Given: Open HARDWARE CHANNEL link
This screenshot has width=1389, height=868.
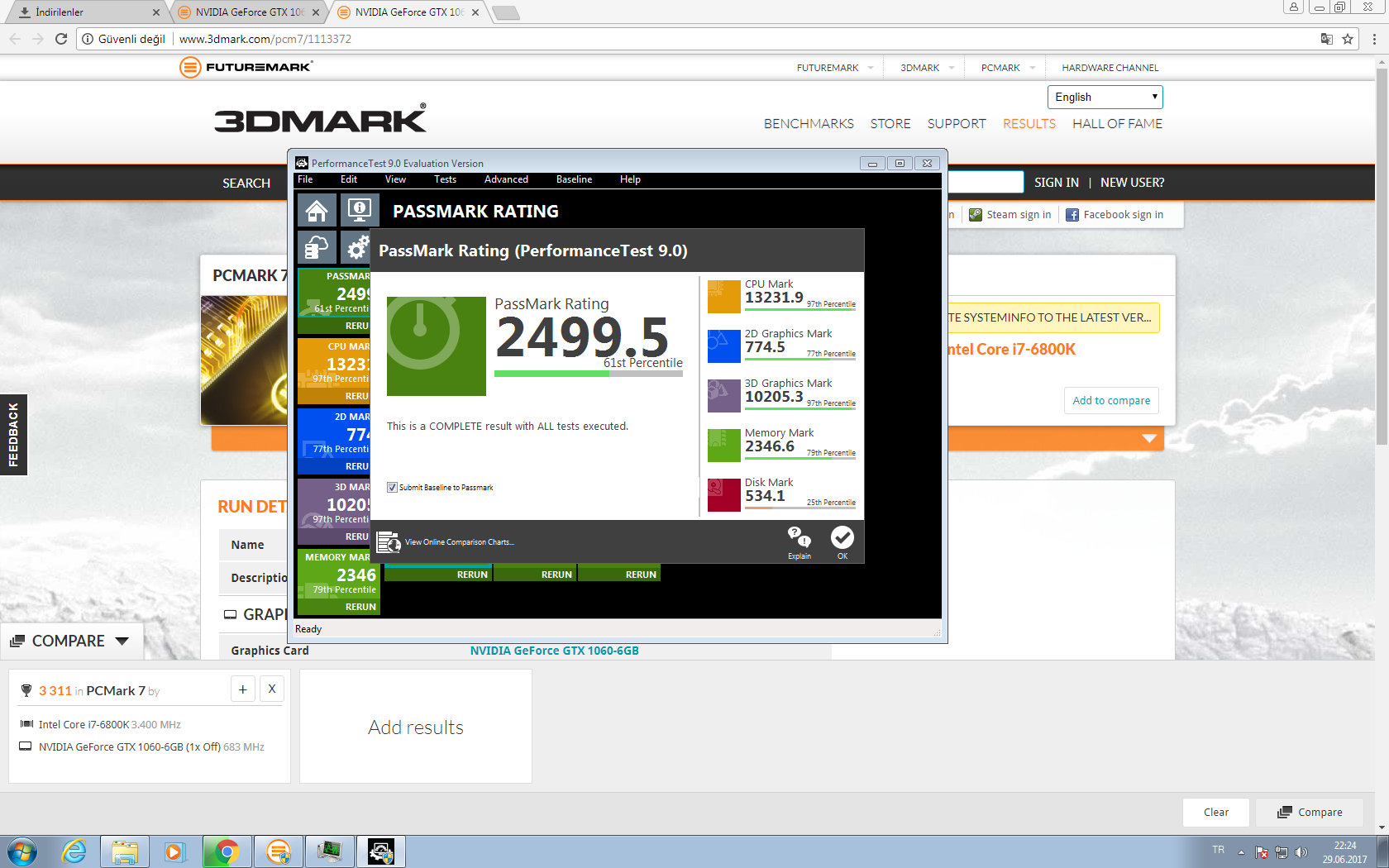Looking at the screenshot, I should click(x=1110, y=68).
